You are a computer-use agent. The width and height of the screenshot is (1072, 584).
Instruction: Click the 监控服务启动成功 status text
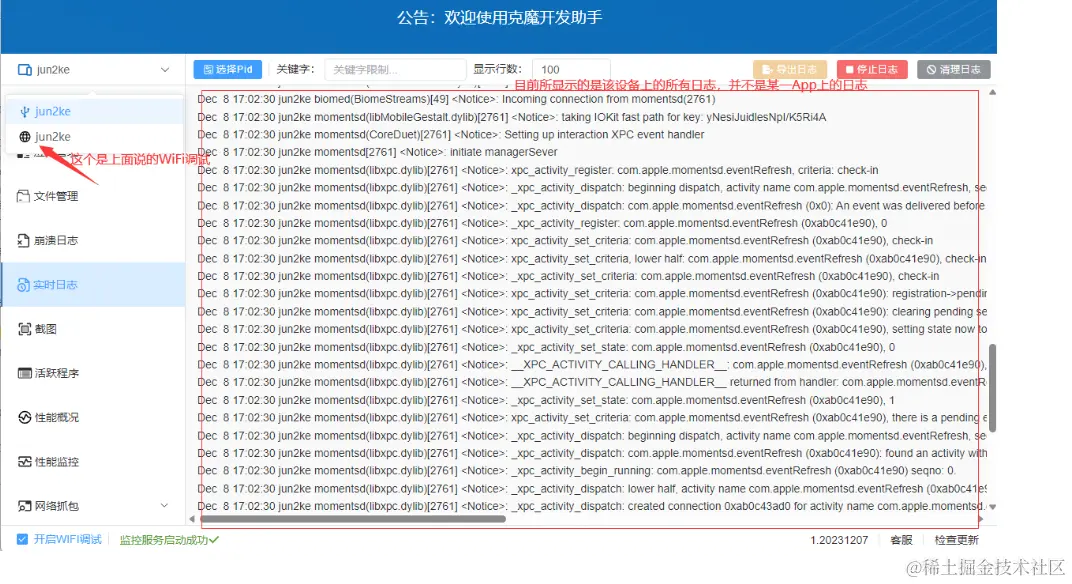click(169, 540)
